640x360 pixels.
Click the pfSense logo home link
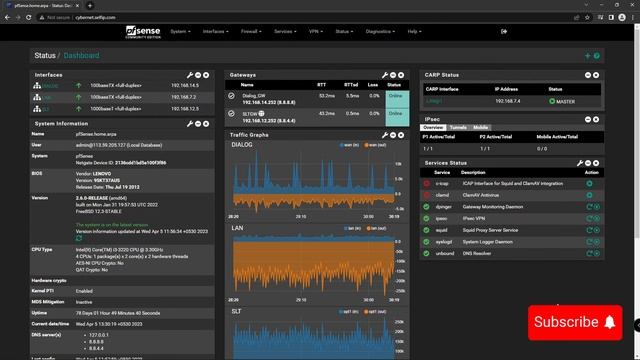tap(143, 32)
